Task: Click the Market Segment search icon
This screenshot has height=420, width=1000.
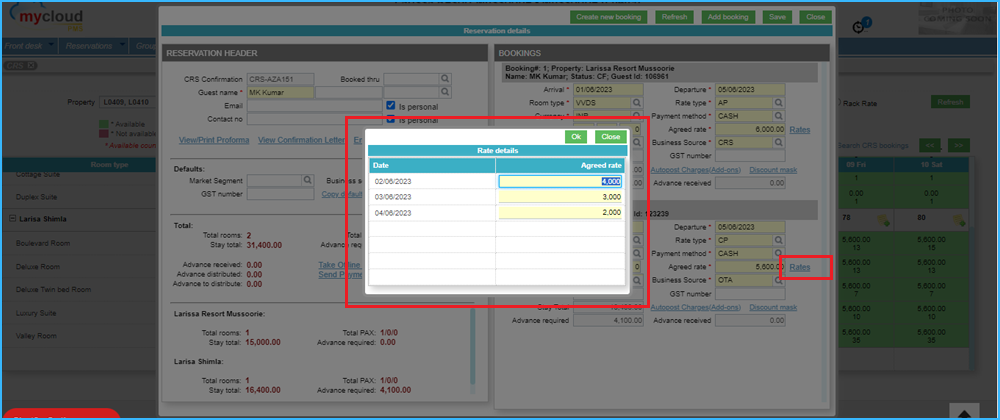Action: click(x=308, y=181)
